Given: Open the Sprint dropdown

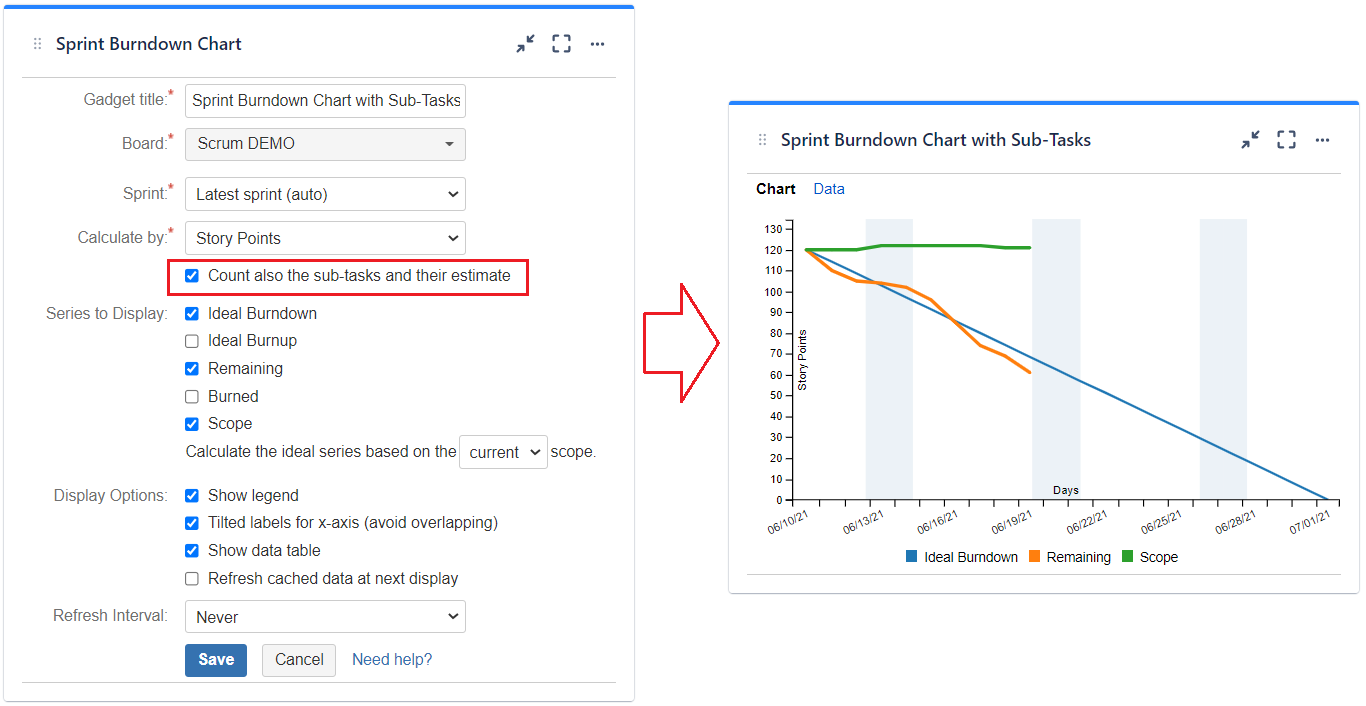Looking at the screenshot, I should tap(325, 193).
